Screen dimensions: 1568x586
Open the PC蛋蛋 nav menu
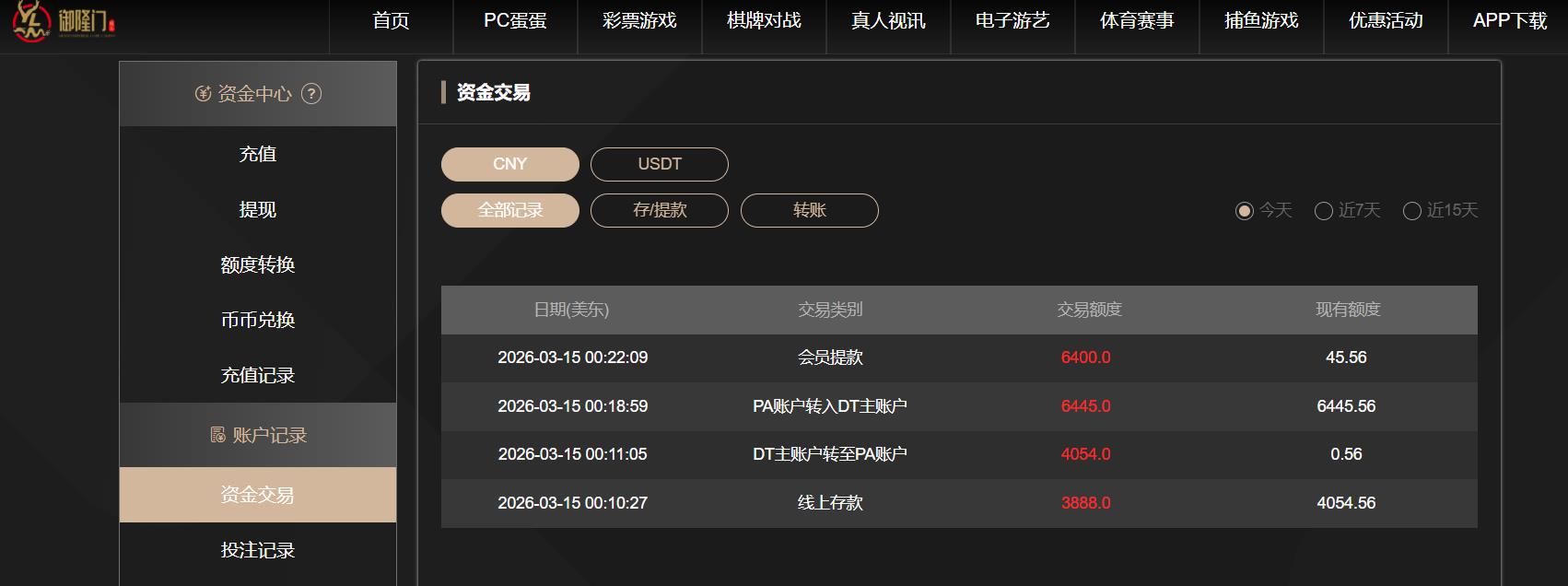(x=515, y=21)
